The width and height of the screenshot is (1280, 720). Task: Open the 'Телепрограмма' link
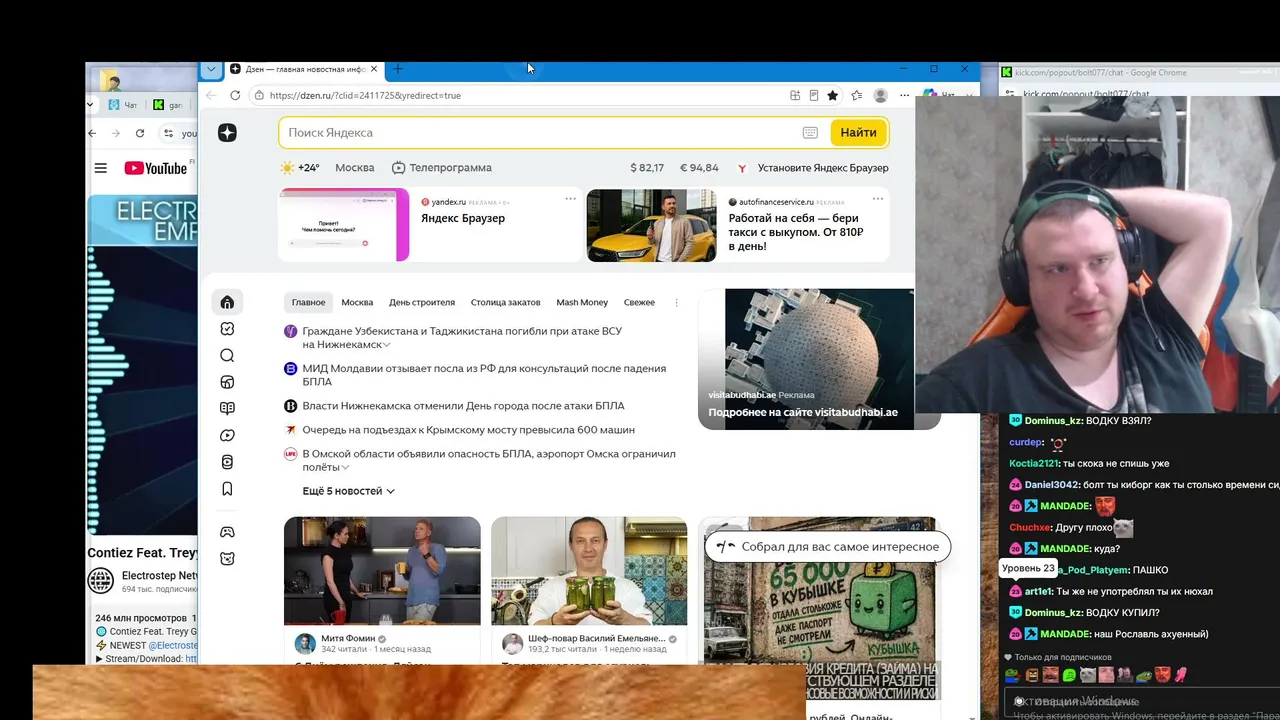441,168
